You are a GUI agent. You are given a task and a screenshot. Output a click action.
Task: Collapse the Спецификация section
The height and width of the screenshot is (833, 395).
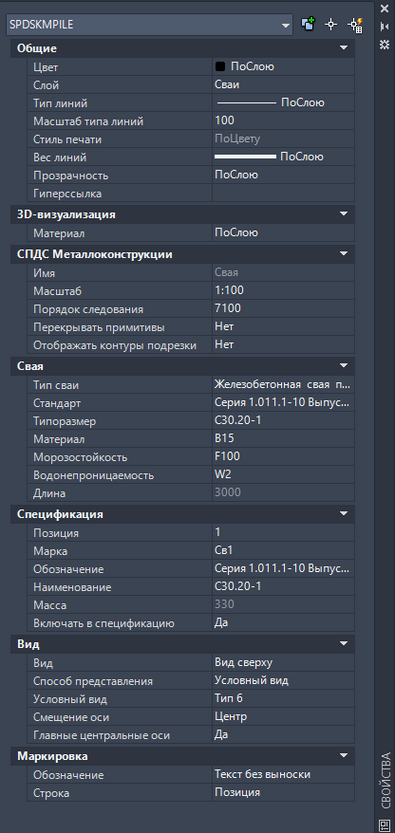pyautogui.click(x=344, y=514)
